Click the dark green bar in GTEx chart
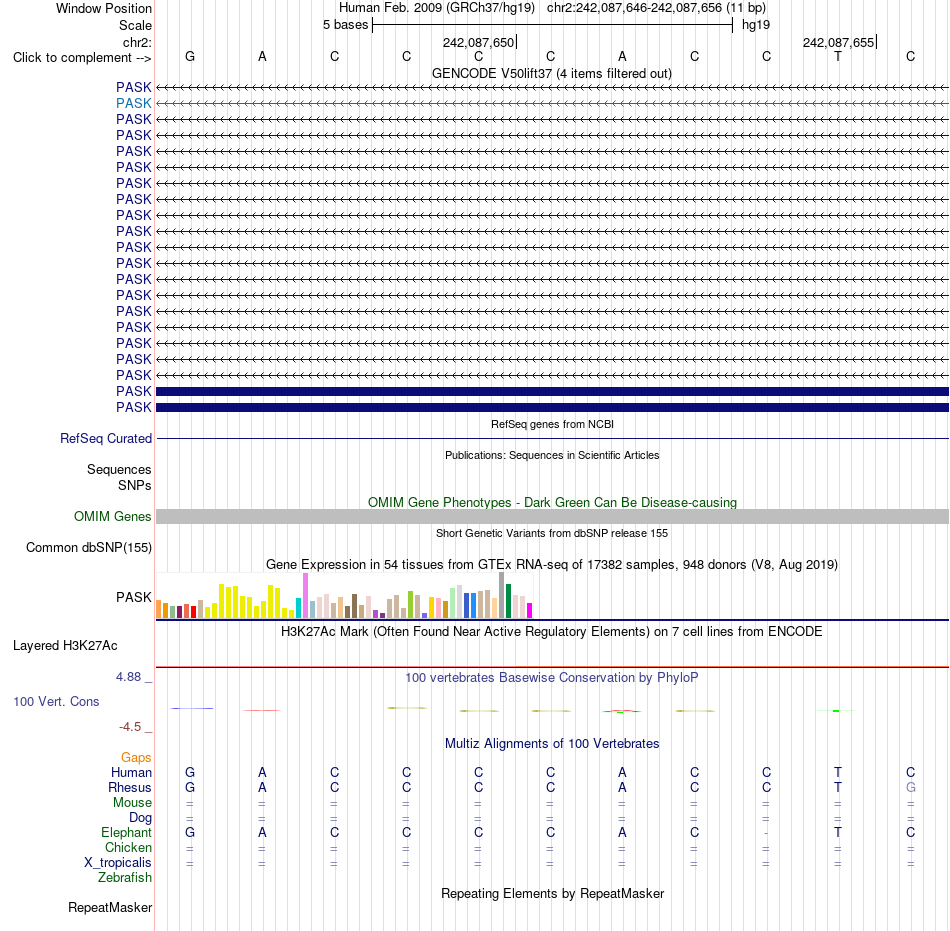 point(508,601)
